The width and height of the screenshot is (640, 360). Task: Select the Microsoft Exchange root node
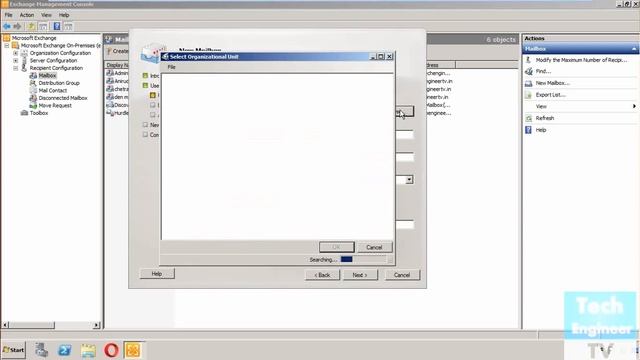[x=34, y=38]
